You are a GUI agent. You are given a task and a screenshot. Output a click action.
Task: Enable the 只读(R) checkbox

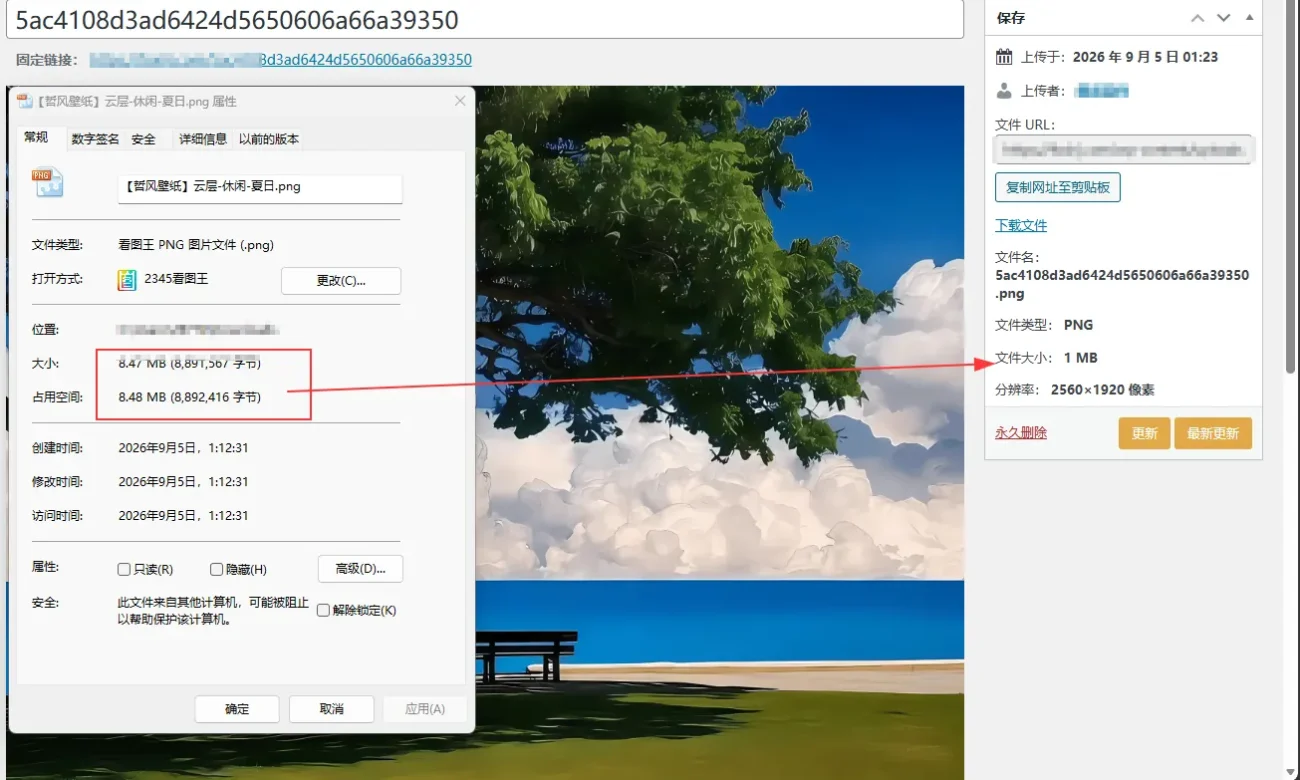[125, 569]
